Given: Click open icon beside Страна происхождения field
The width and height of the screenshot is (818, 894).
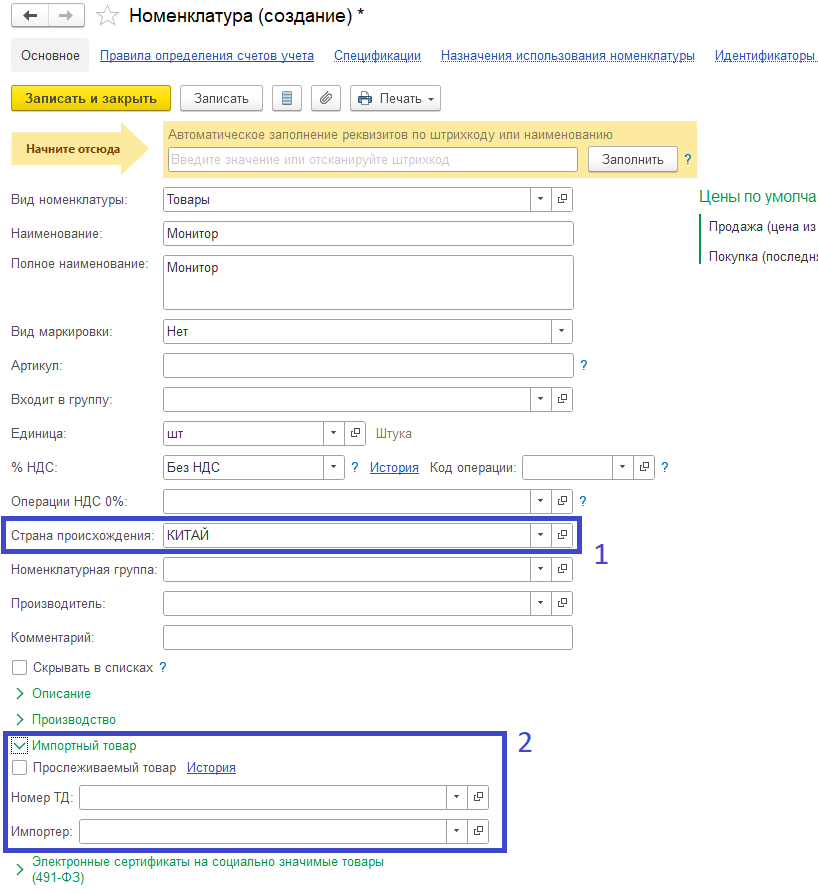Looking at the screenshot, I should point(563,535).
